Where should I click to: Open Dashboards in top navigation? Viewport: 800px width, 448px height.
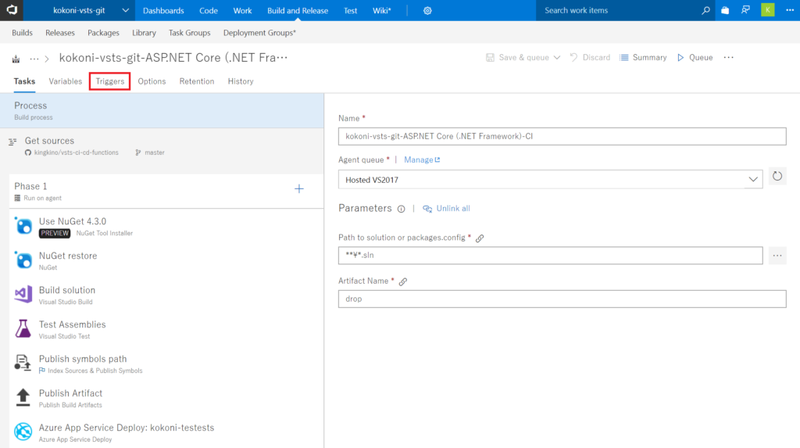[163, 11]
